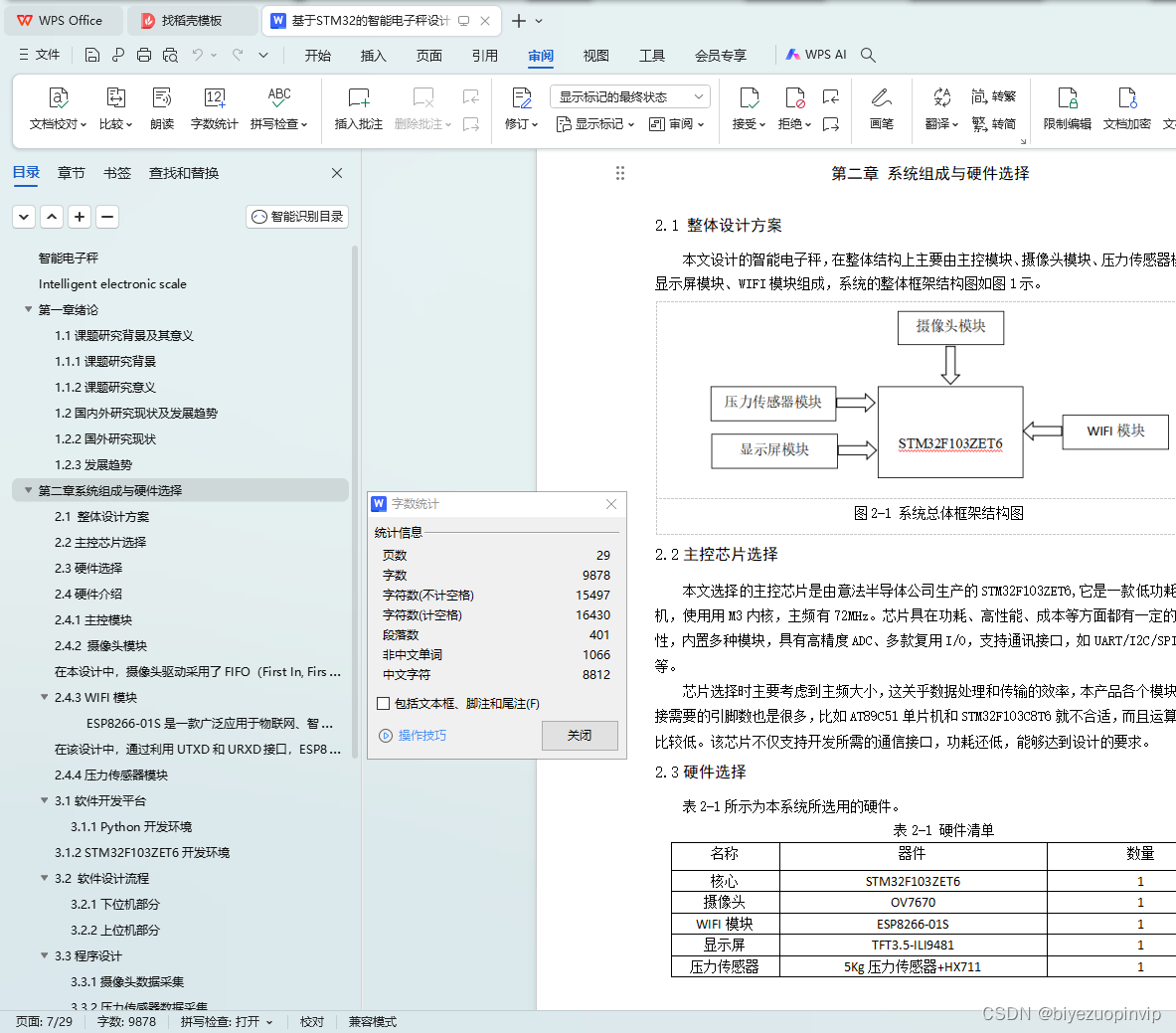
Task: Check 包括文本框、脚注和尾注 checkbox
Action: [384, 704]
